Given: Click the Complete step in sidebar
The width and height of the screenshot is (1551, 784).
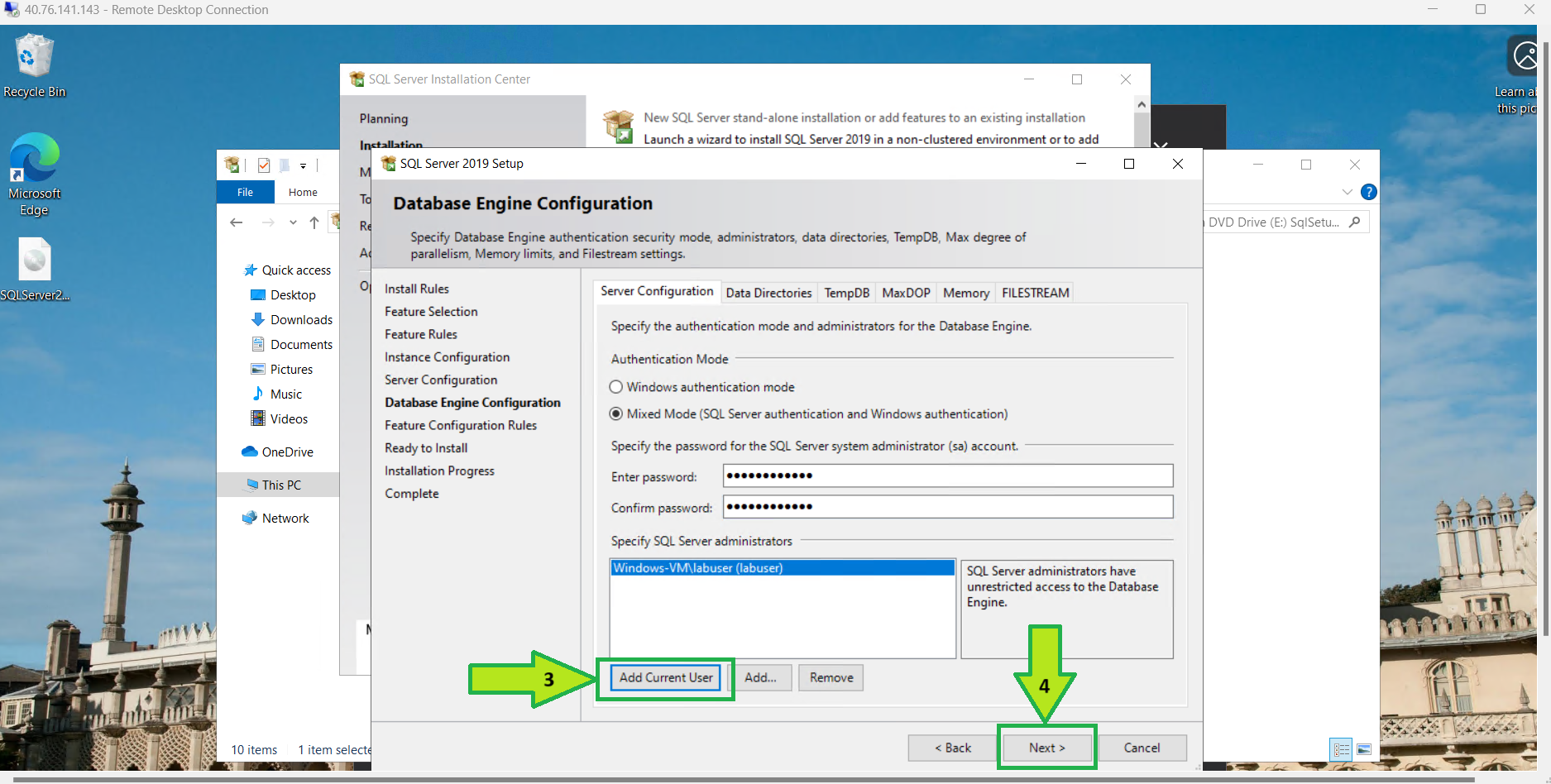Looking at the screenshot, I should (x=412, y=494).
